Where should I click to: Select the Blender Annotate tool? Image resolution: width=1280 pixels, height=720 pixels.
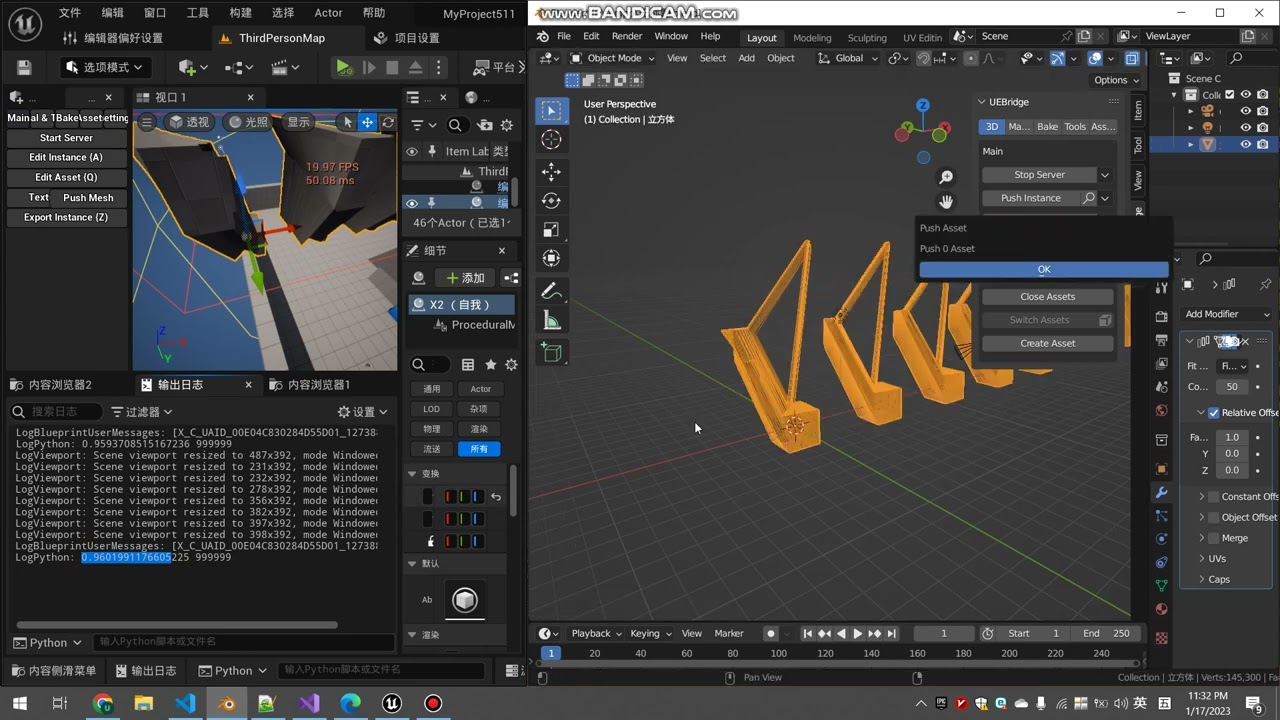(x=551, y=291)
